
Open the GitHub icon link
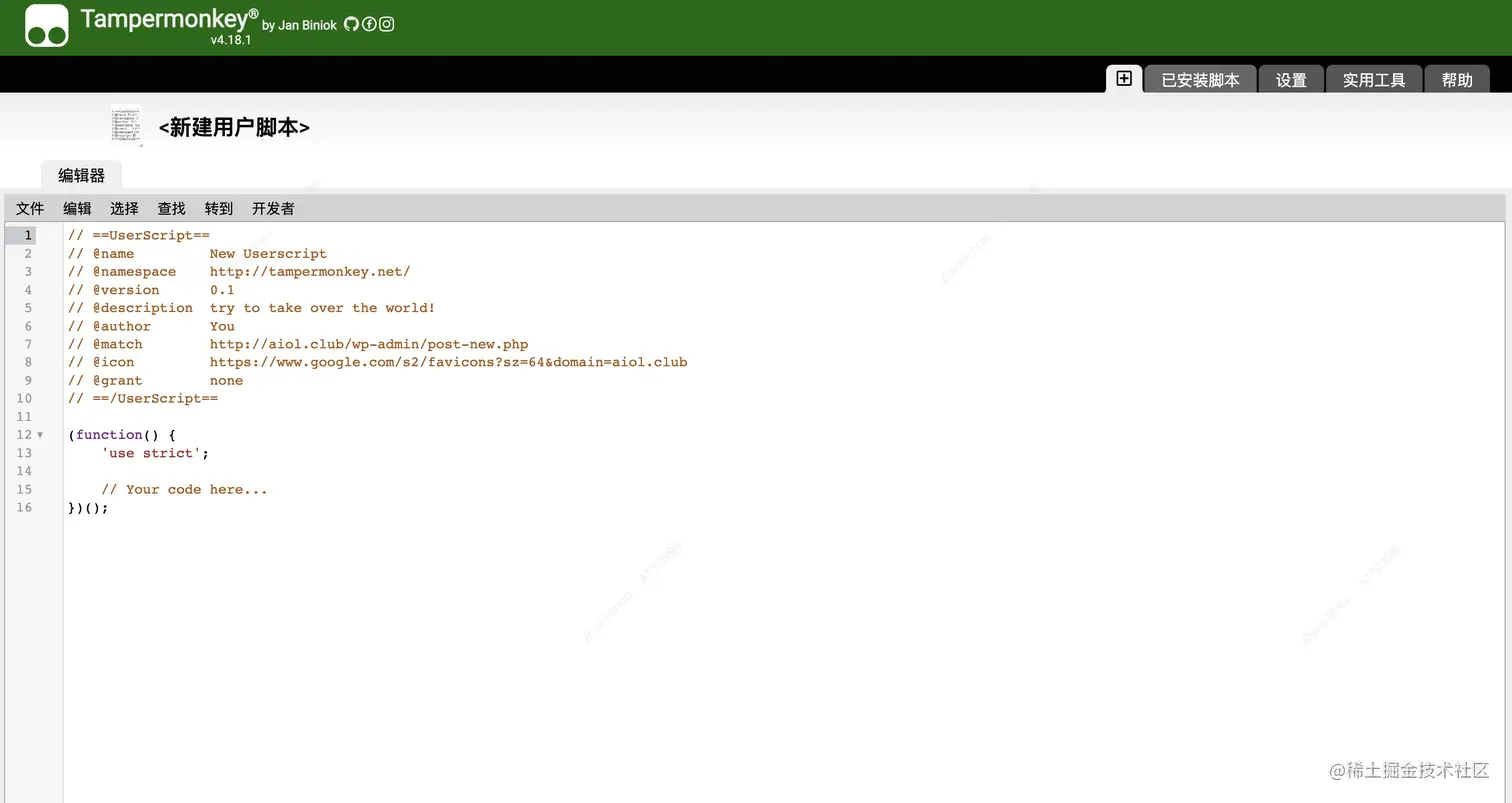351,24
